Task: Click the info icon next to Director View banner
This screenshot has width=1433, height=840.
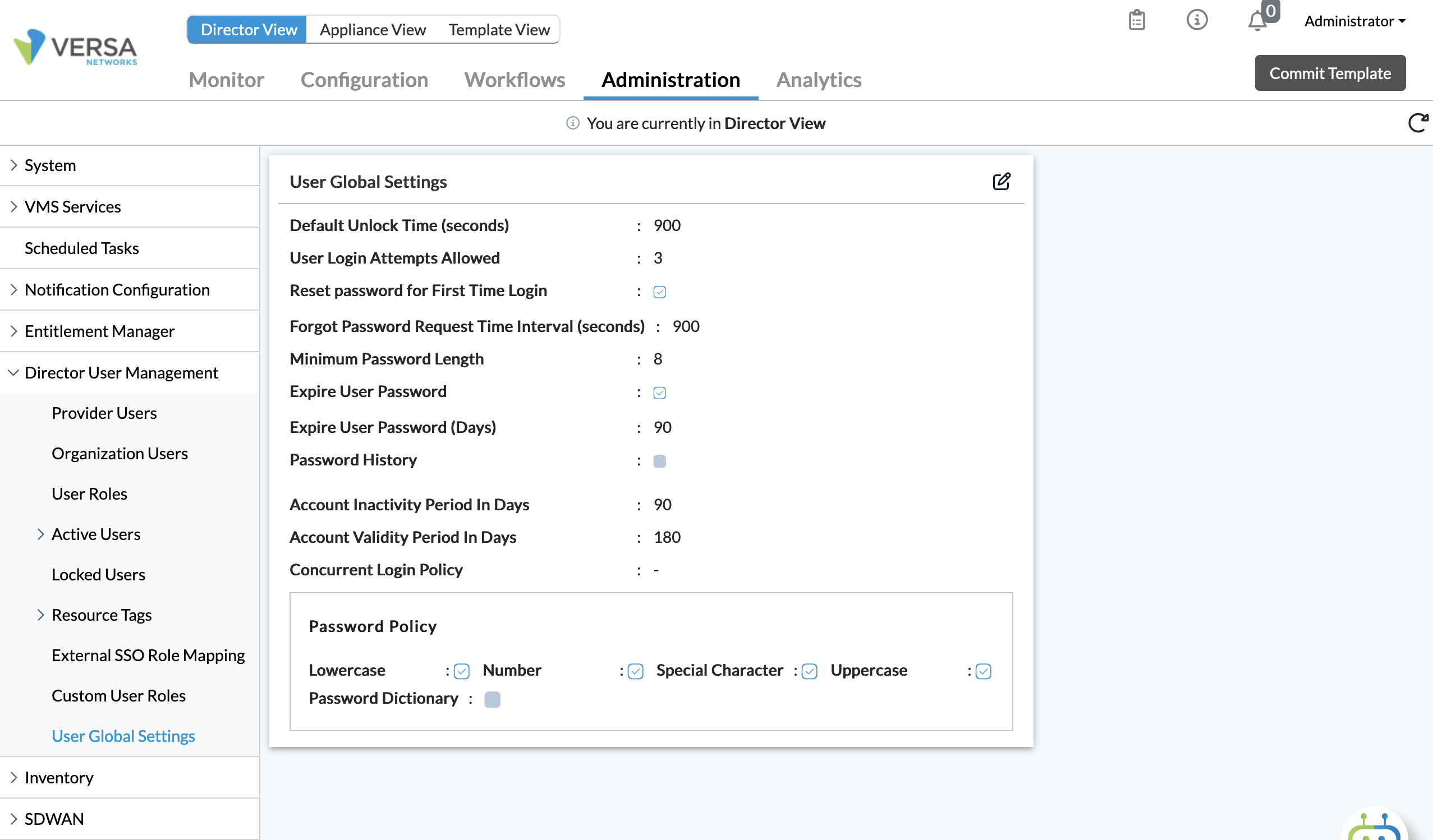Action: click(572, 123)
